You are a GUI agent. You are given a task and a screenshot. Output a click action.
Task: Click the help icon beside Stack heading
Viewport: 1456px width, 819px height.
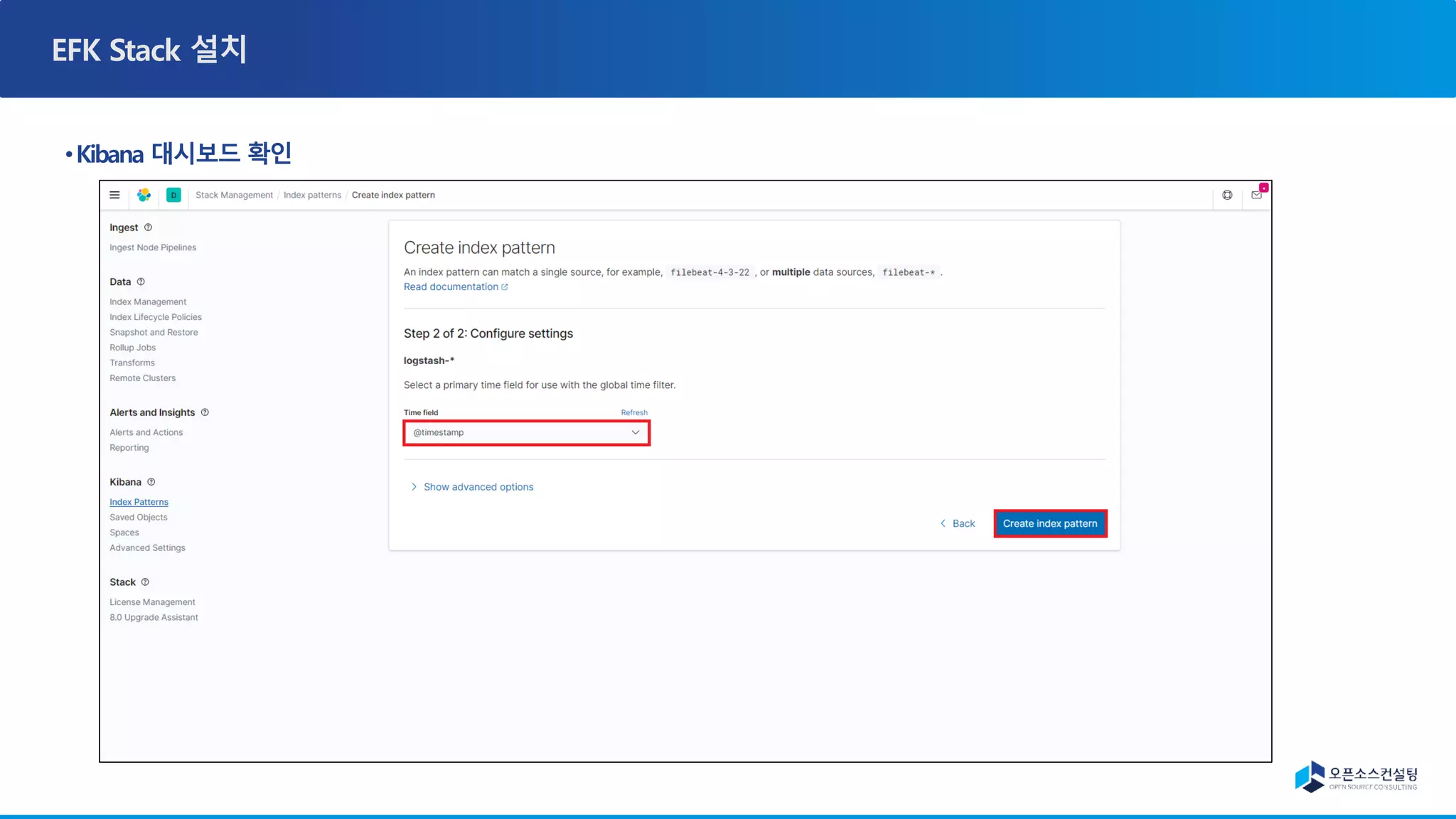click(145, 582)
